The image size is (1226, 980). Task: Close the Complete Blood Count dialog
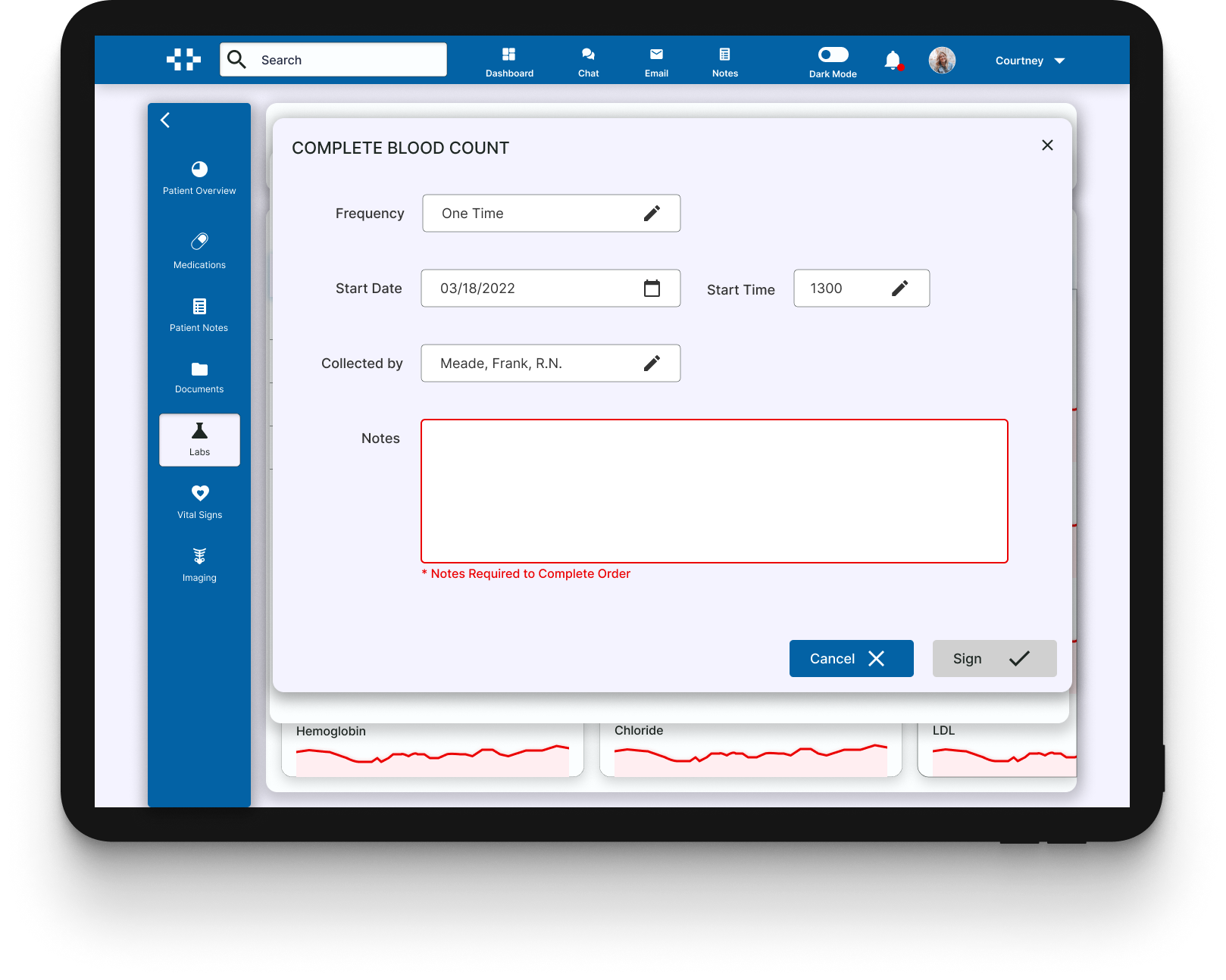click(1047, 145)
